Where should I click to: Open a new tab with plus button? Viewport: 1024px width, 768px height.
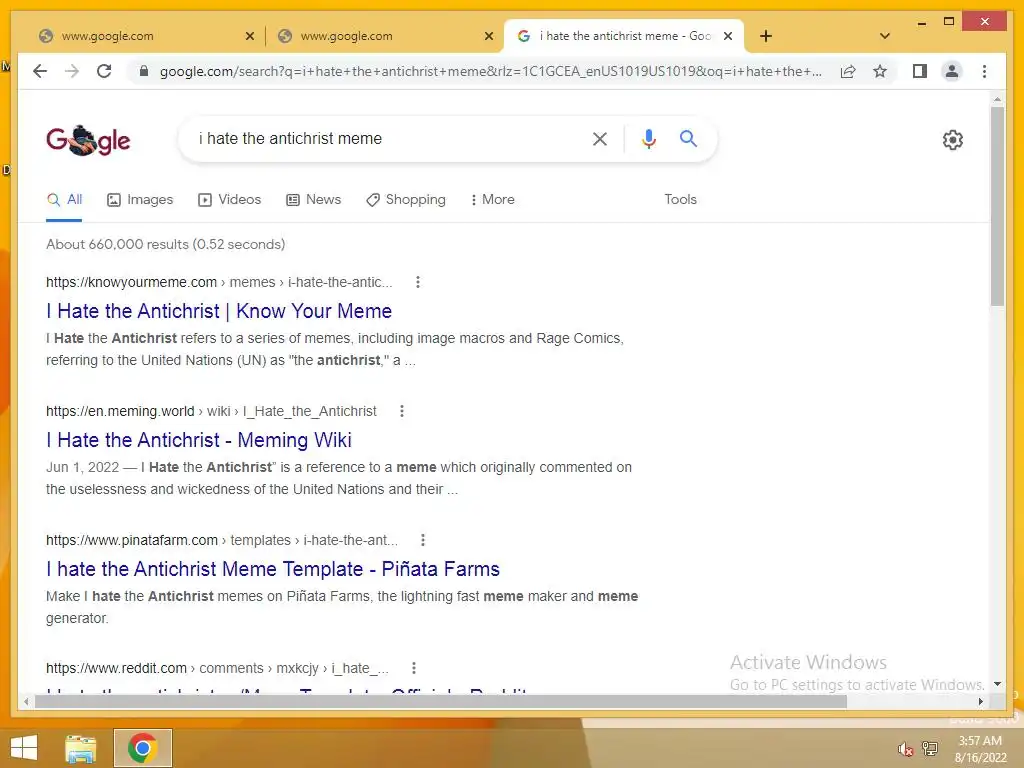coord(766,36)
